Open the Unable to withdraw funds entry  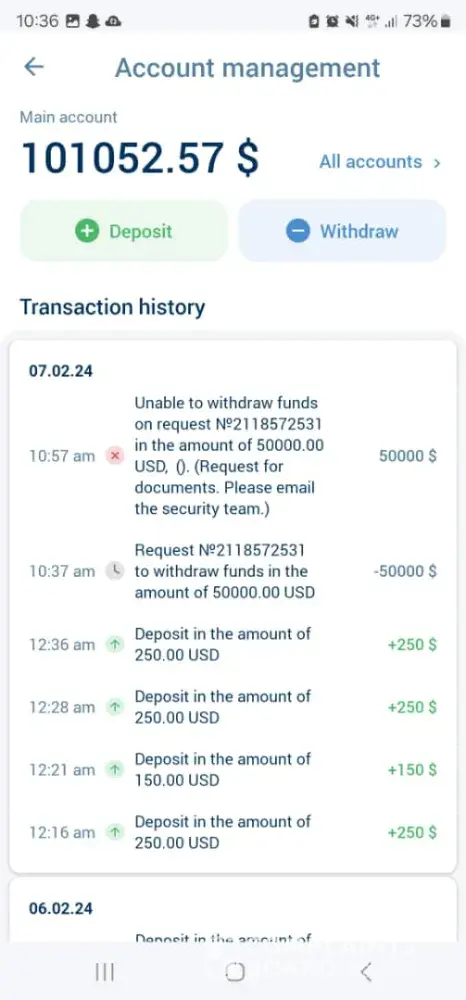tap(233, 456)
